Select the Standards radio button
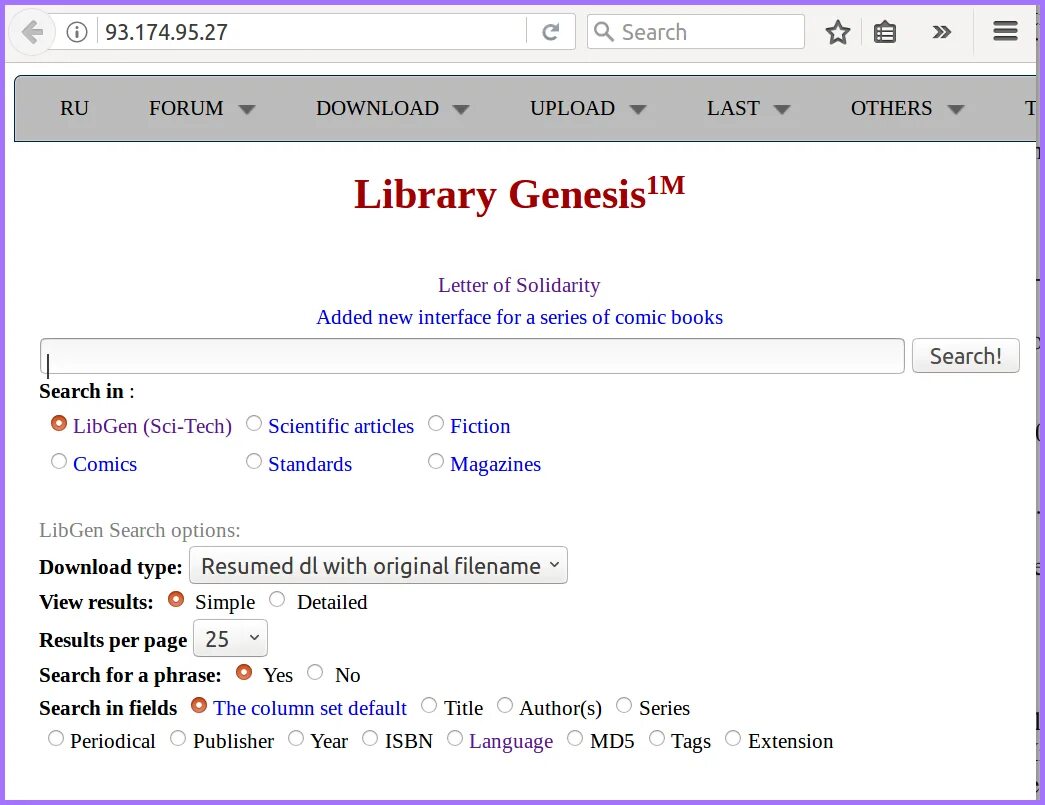This screenshot has height=805, width=1045. [x=254, y=461]
